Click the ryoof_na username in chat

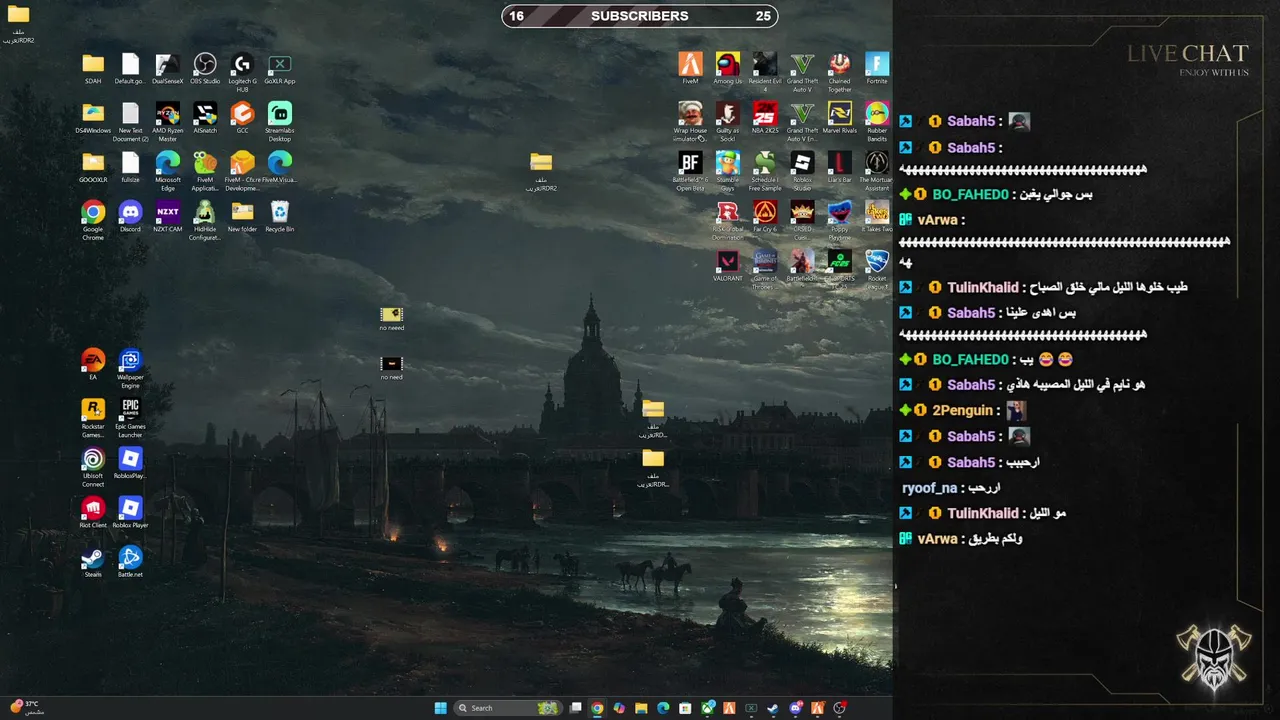point(929,488)
